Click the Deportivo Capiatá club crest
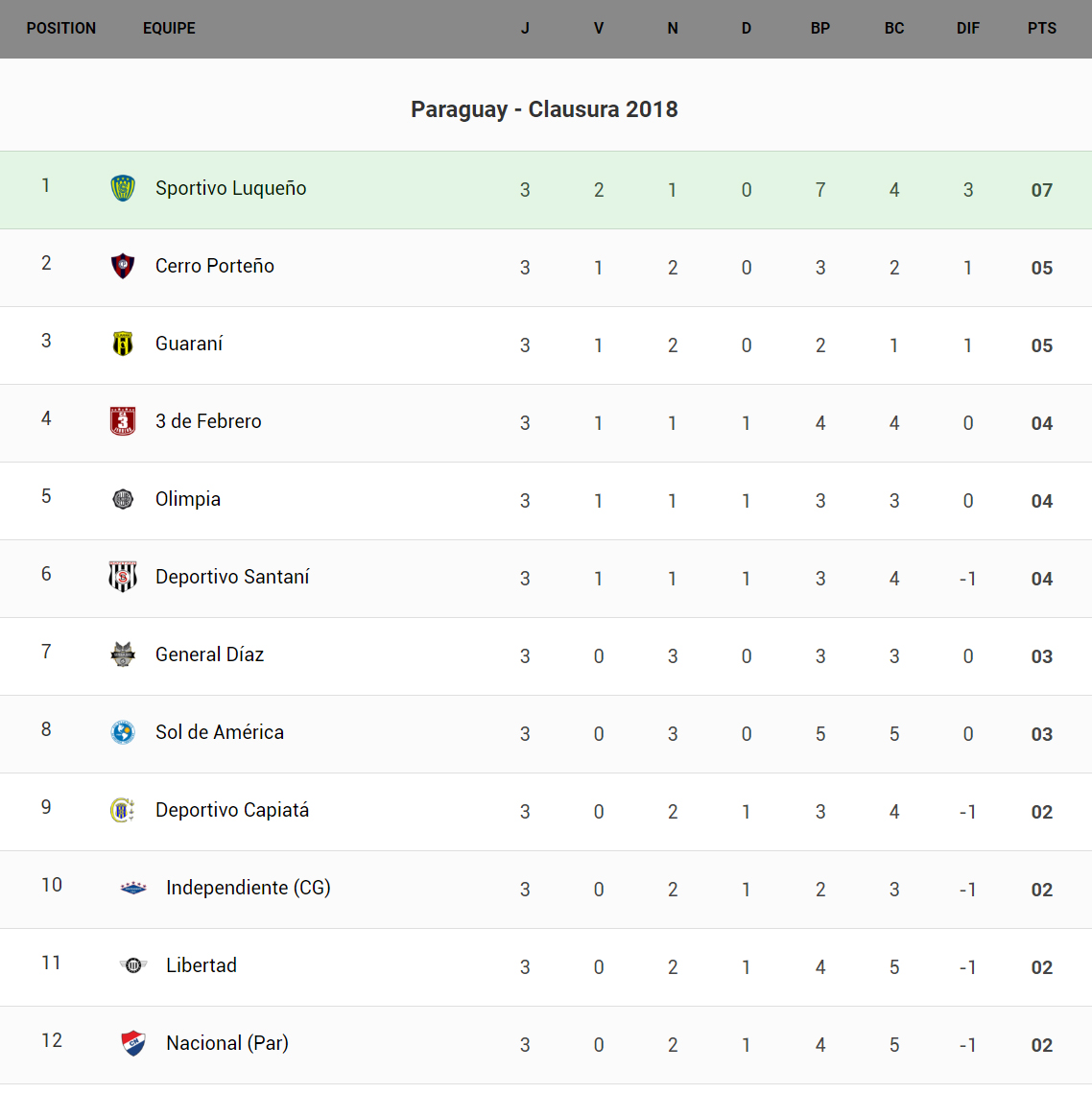The height and width of the screenshot is (1094, 1092). pyautogui.click(x=123, y=810)
